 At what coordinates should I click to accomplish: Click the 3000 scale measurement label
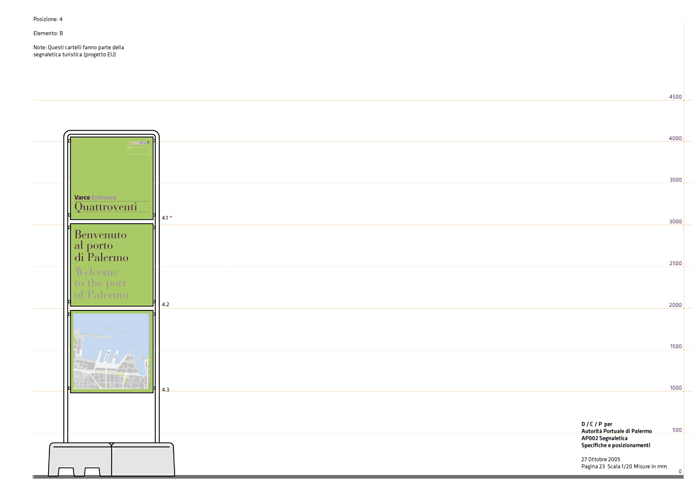[675, 222]
